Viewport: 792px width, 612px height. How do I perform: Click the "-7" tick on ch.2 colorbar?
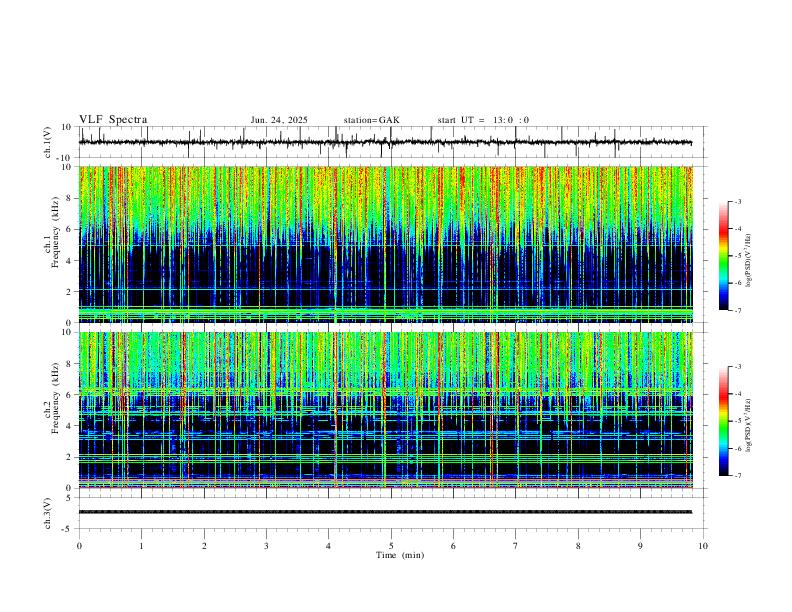[x=738, y=476]
